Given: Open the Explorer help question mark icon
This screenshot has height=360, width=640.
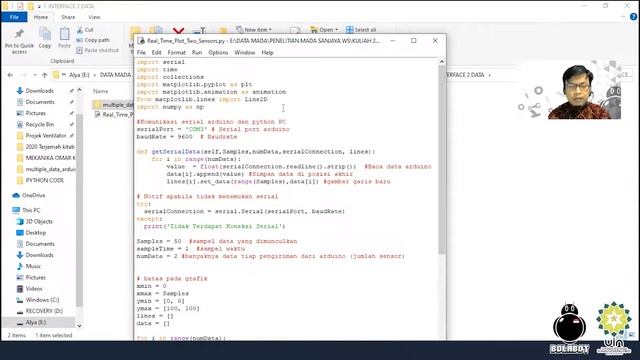Looking at the screenshot, I should [633, 17].
